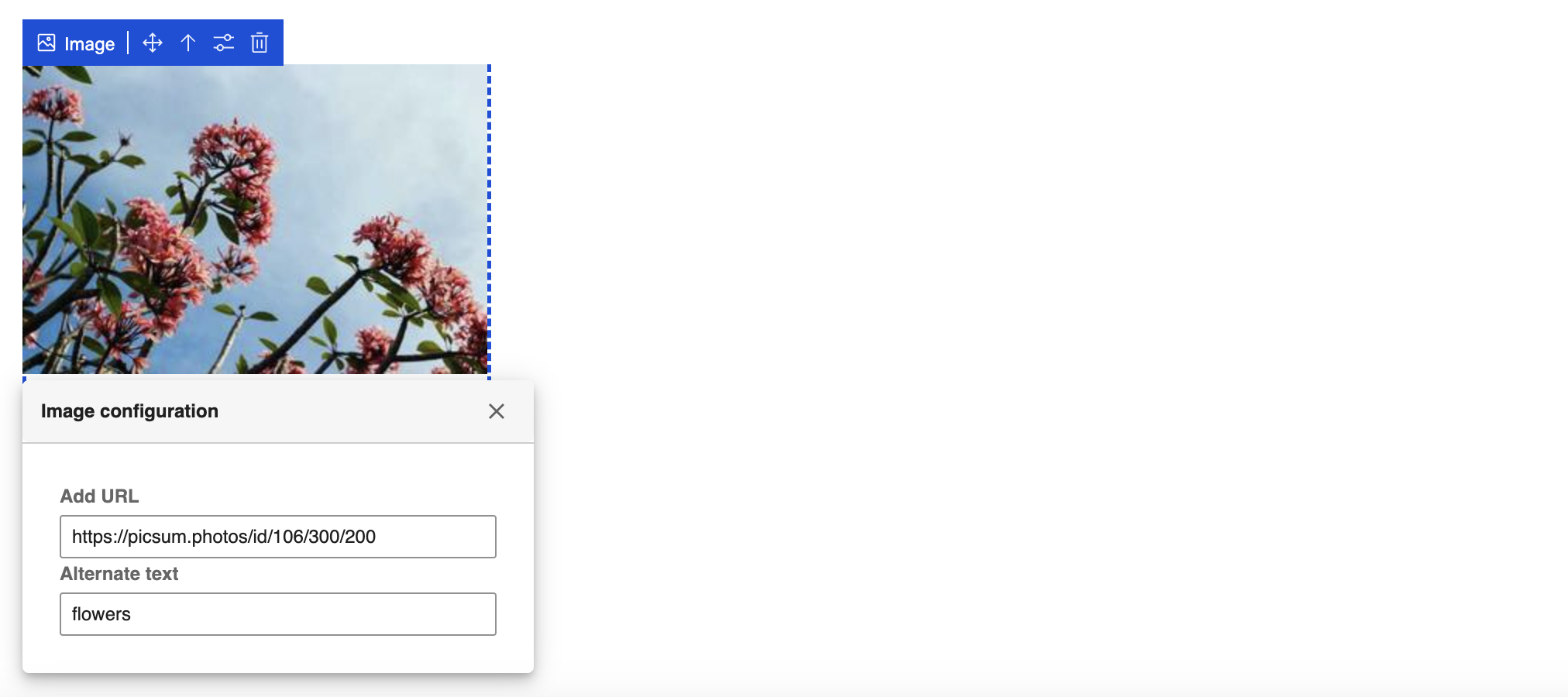1568x697 pixels.
Task: Click the "Image" label in the blue toolbar
Action: click(89, 44)
